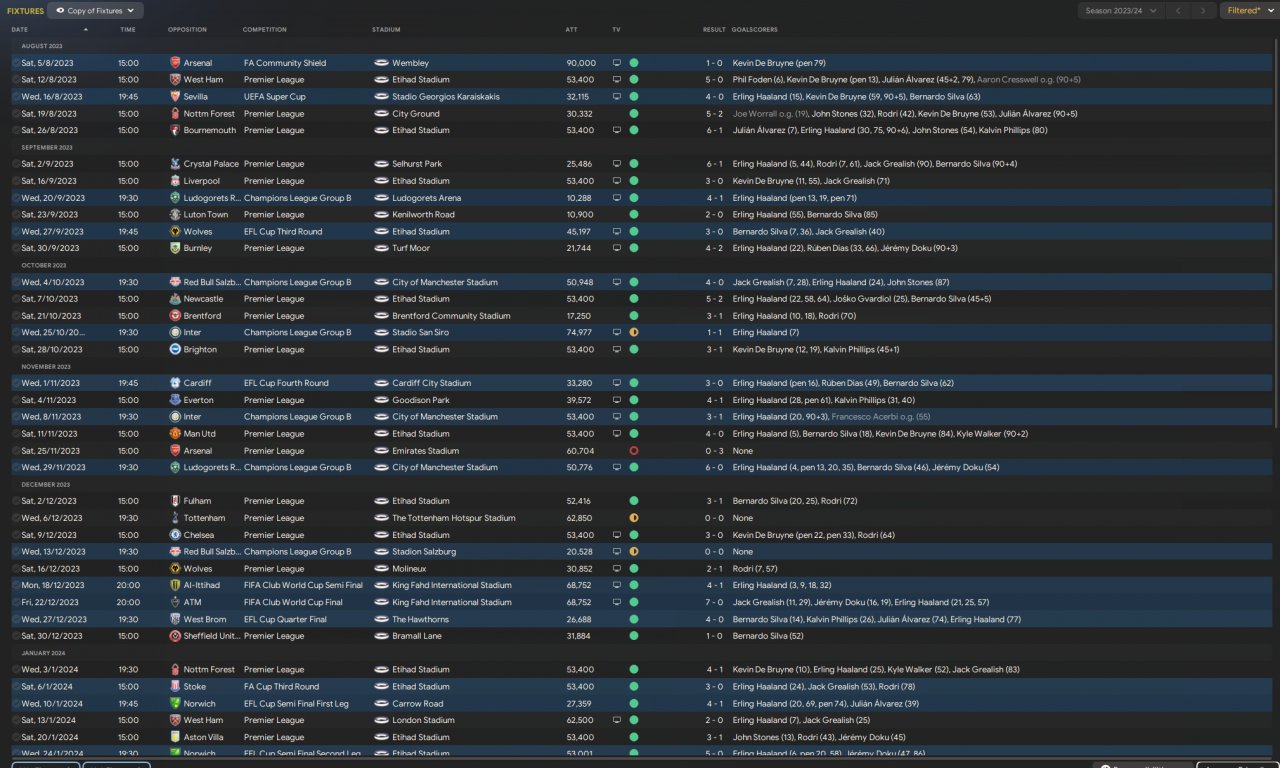The height and width of the screenshot is (768, 1280).
Task: Click the Bournemouth club badge
Action: click(176, 130)
